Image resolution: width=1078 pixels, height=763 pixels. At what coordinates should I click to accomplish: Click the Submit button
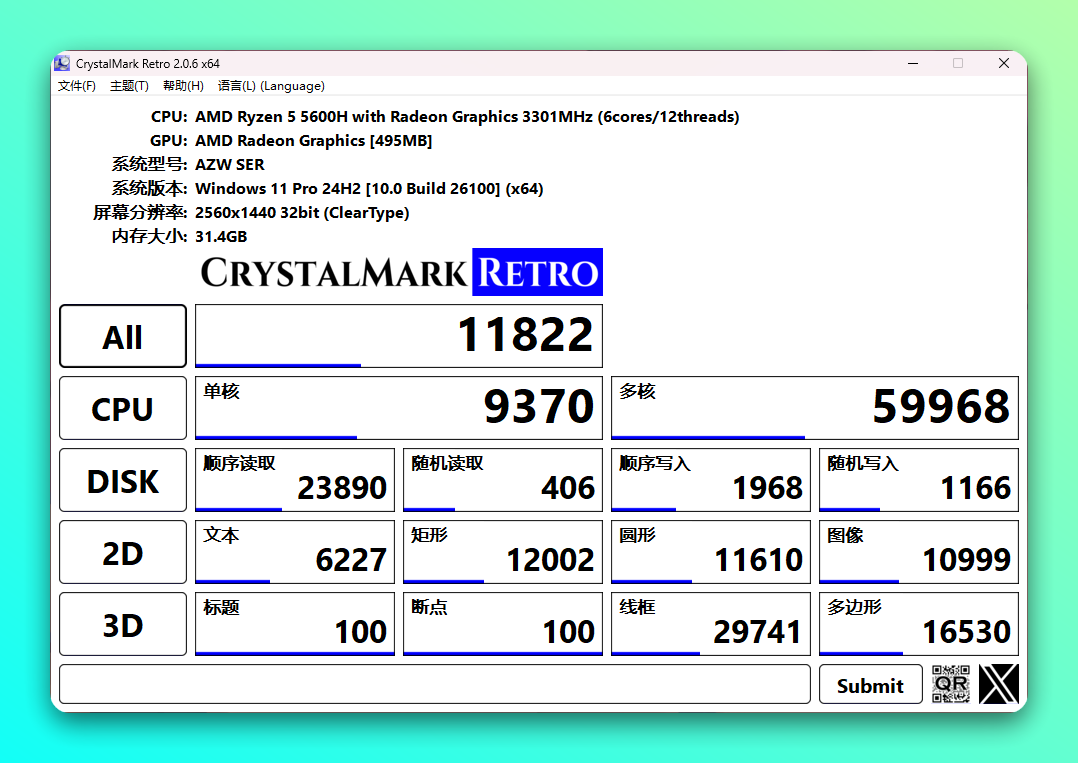[870, 685]
